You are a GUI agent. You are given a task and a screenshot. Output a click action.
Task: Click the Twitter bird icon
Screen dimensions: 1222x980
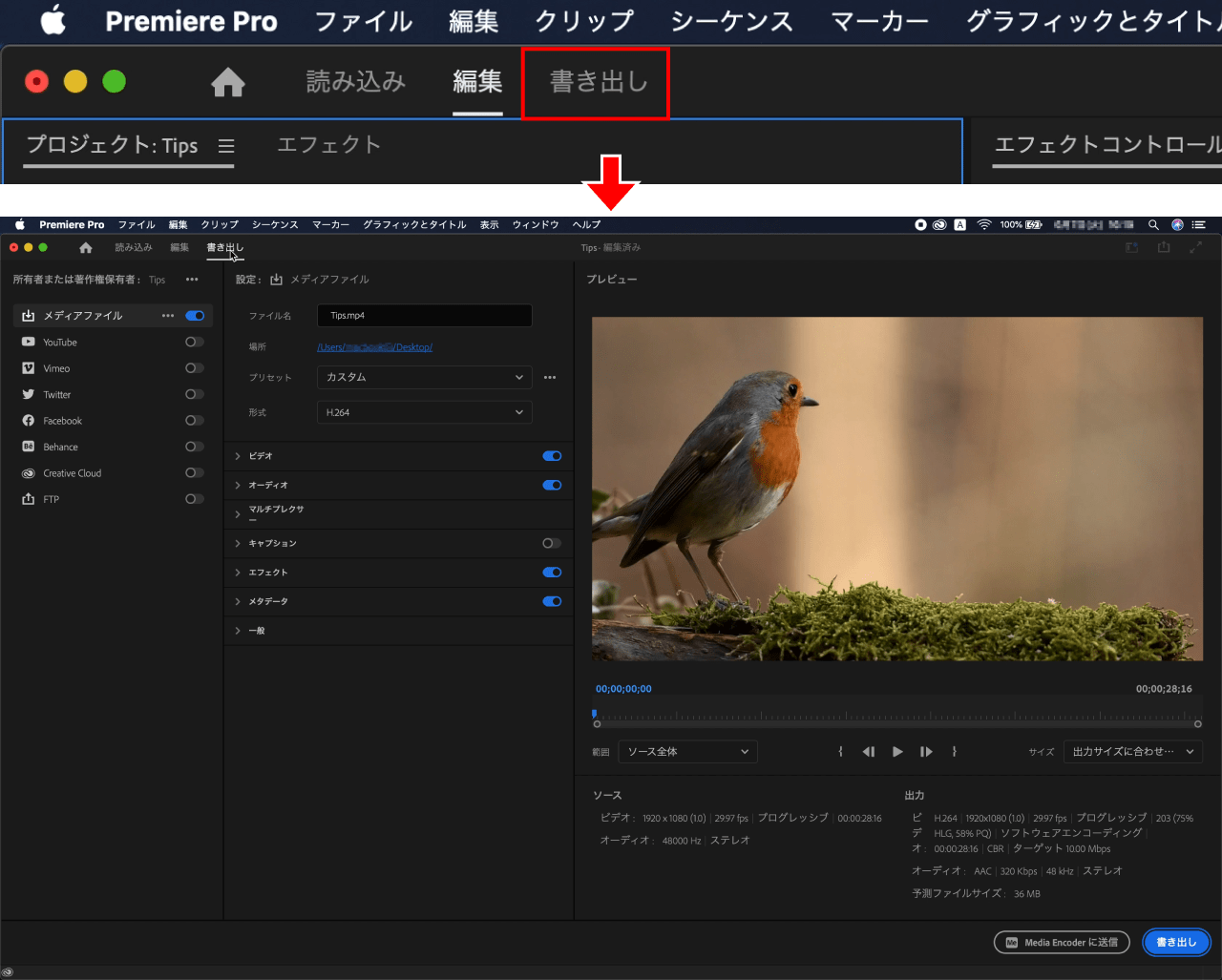29,394
